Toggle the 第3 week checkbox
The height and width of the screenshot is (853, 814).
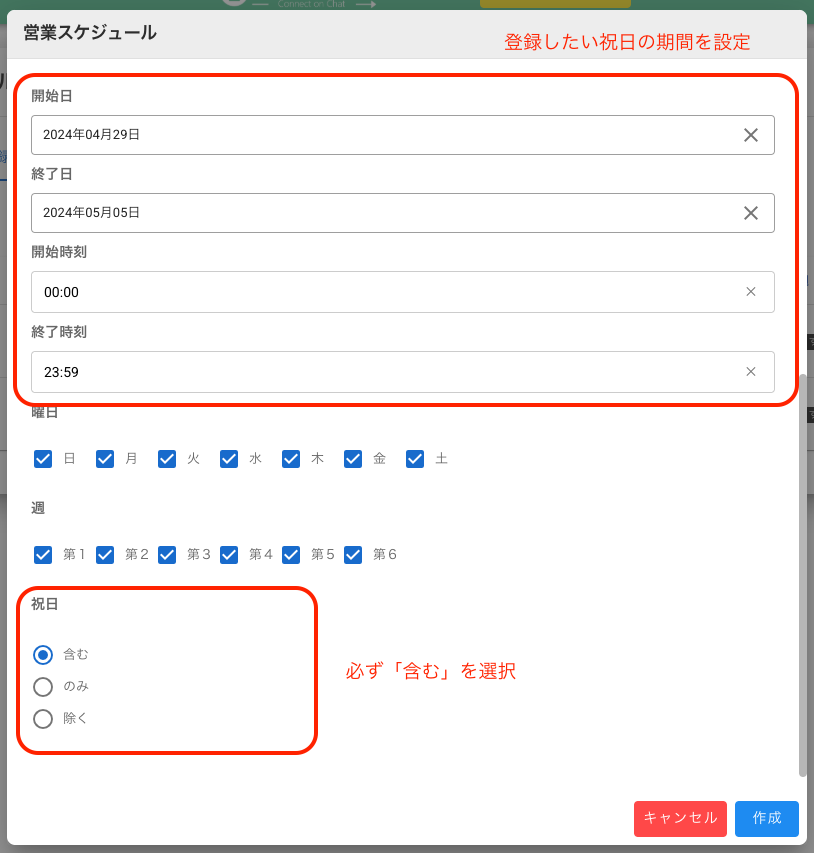(x=167, y=554)
